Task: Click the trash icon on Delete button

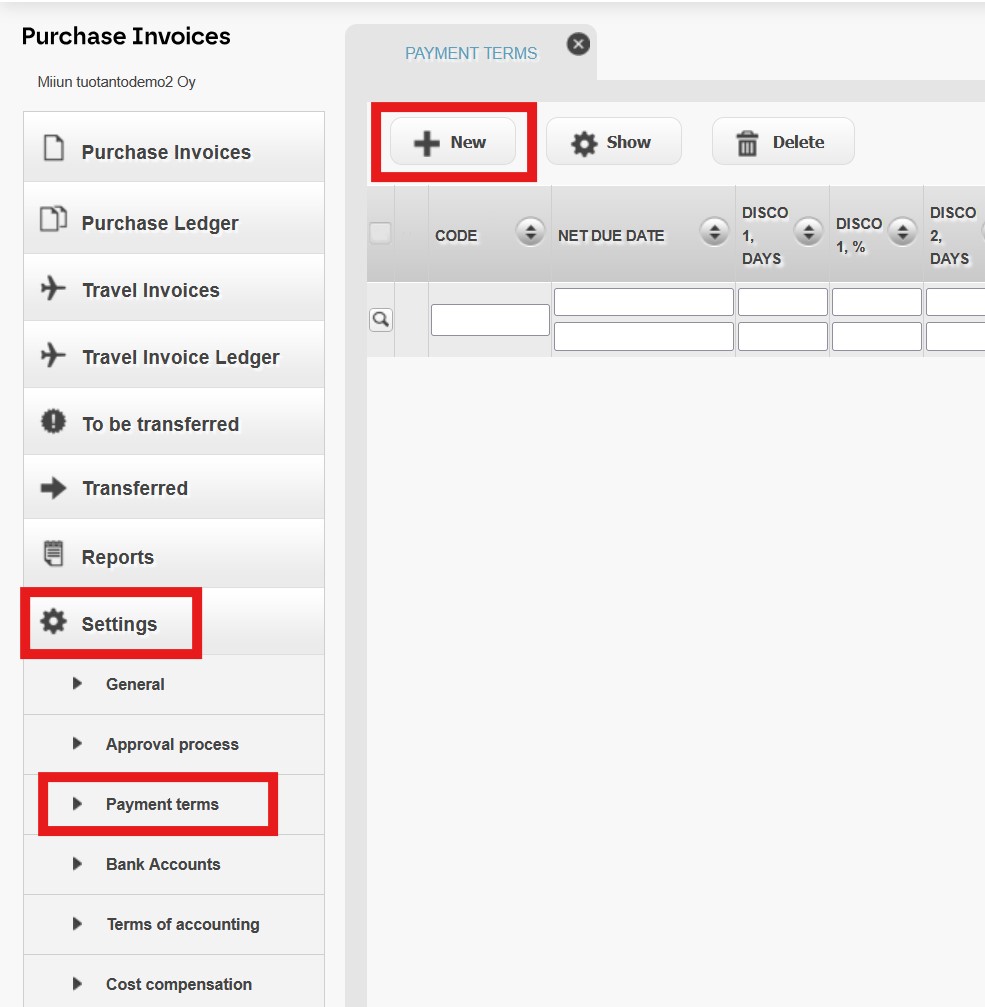Action: point(747,143)
